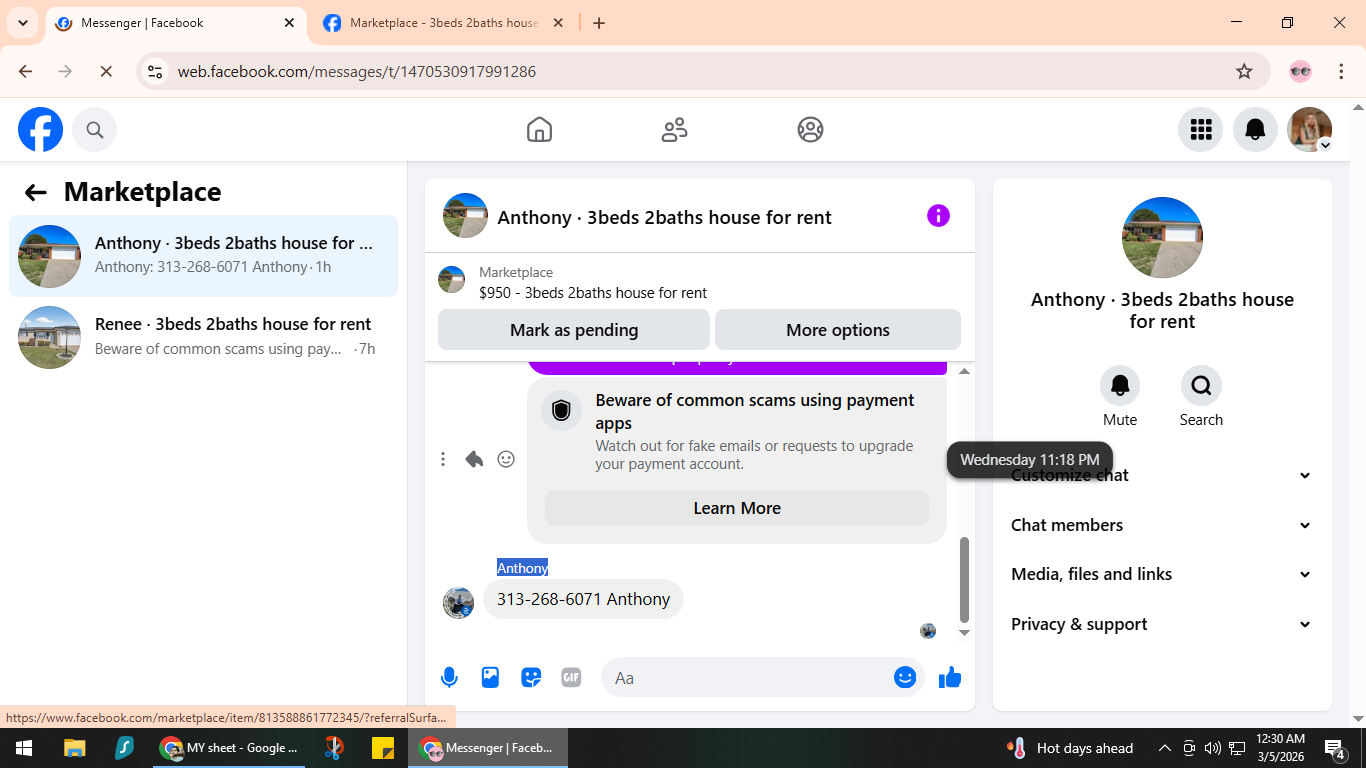
Task: Open the Facebook menu grid icon
Action: pyautogui.click(x=1201, y=130)
